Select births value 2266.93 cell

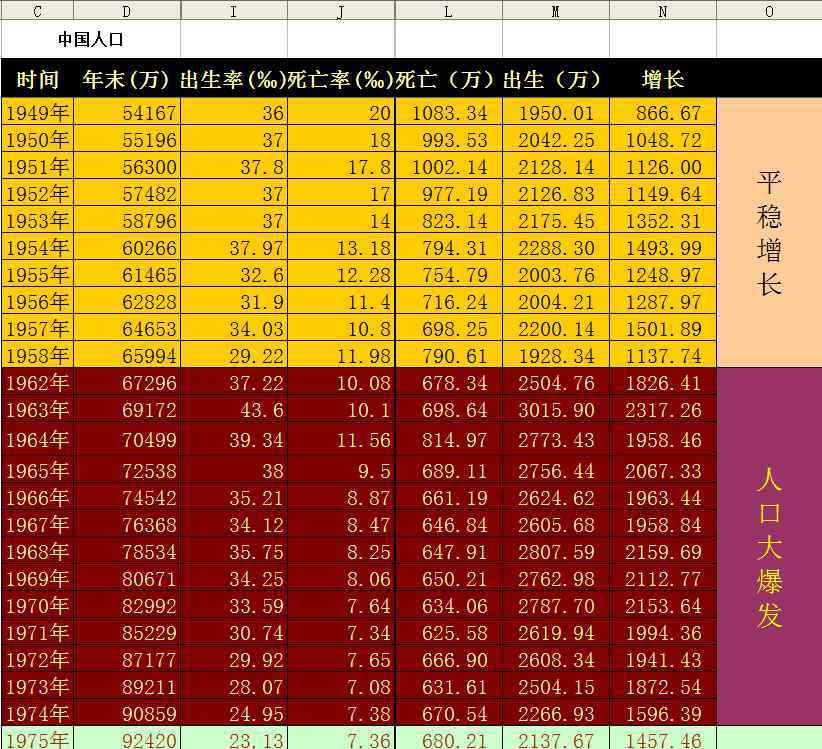pyautogui.click(x=556, y=713)
